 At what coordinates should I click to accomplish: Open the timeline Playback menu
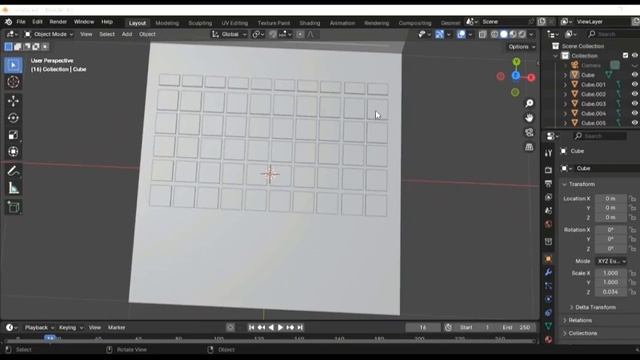point(39,327)
